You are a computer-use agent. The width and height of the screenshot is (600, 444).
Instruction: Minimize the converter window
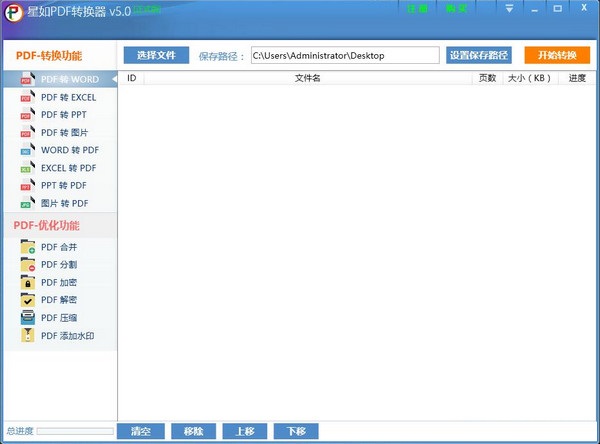point(535,9)
